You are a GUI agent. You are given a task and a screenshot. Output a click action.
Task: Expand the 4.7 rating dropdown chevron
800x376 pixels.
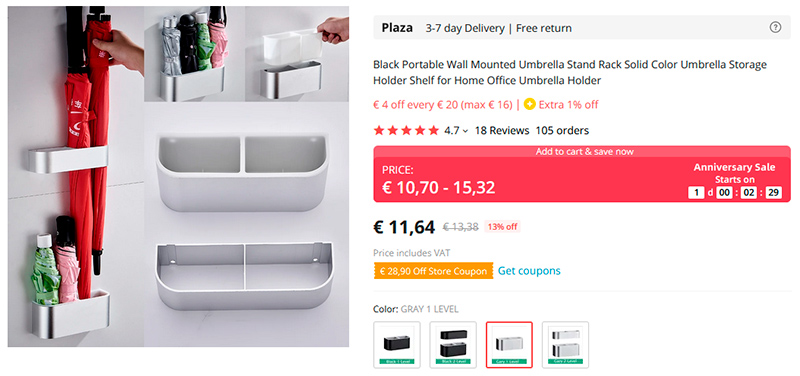point(465,131)
